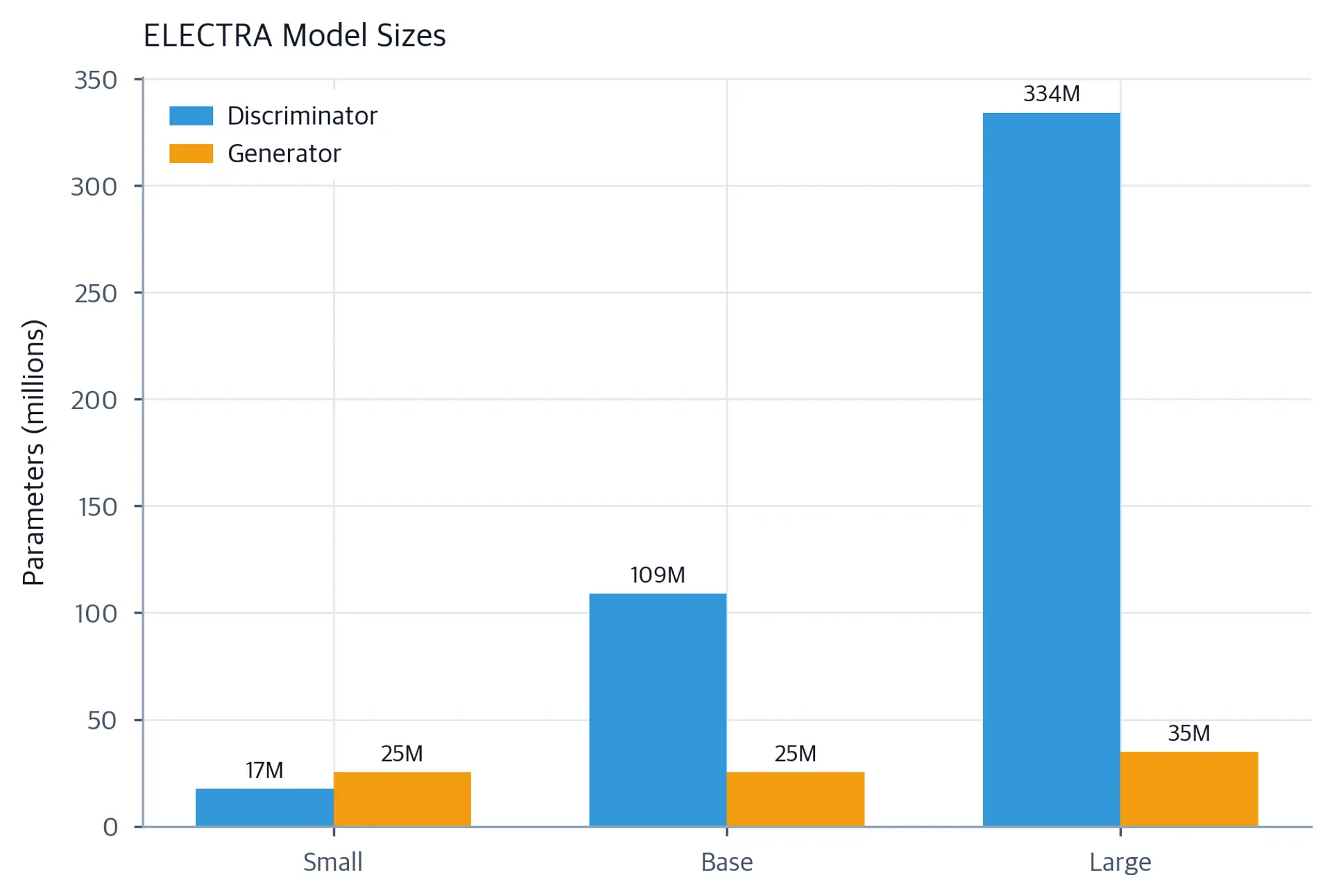Click the chart title 'ELECTRA Model Sizes'
Screen dimensions: 1332x896
click(294, 35)
